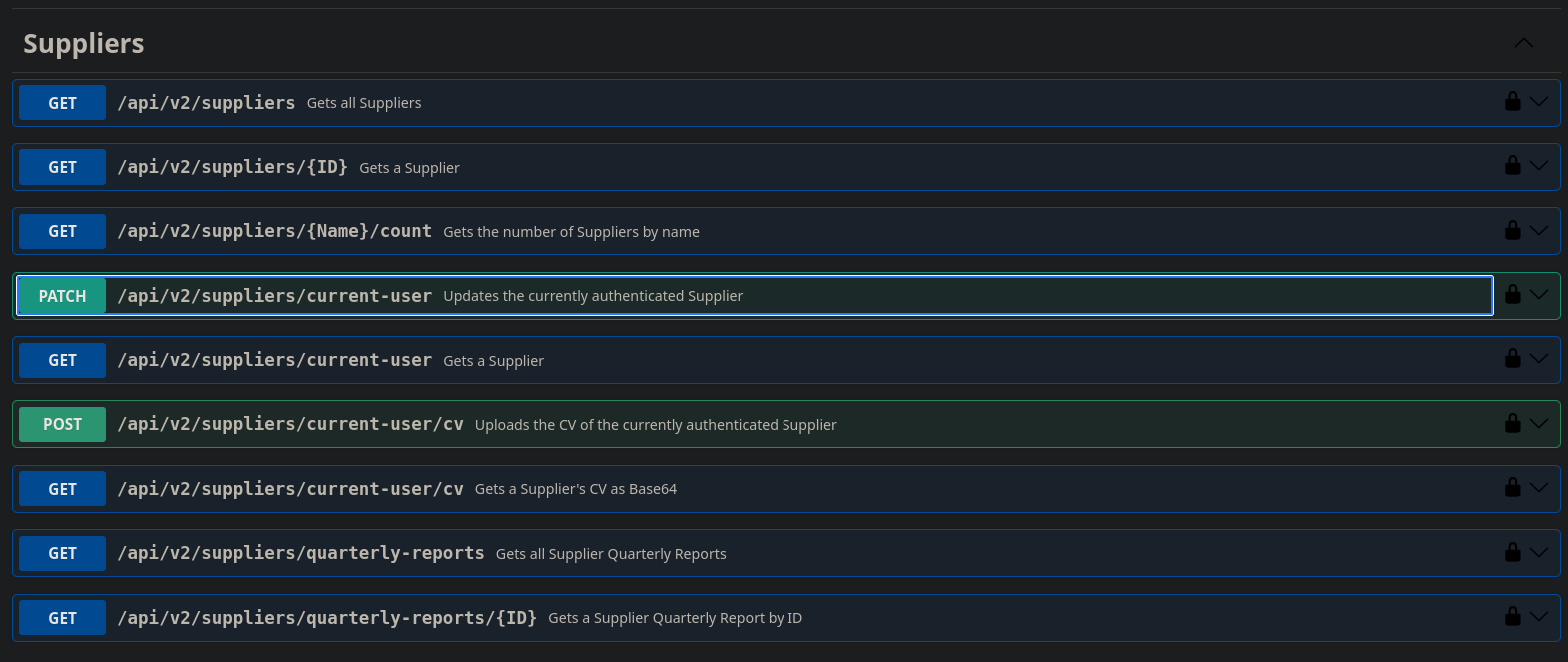Image resolution: width=1568 pixels, height=662 pixels.
Task: Expand Gets a Supplier current-user chevron
Action: (1539, 359)
